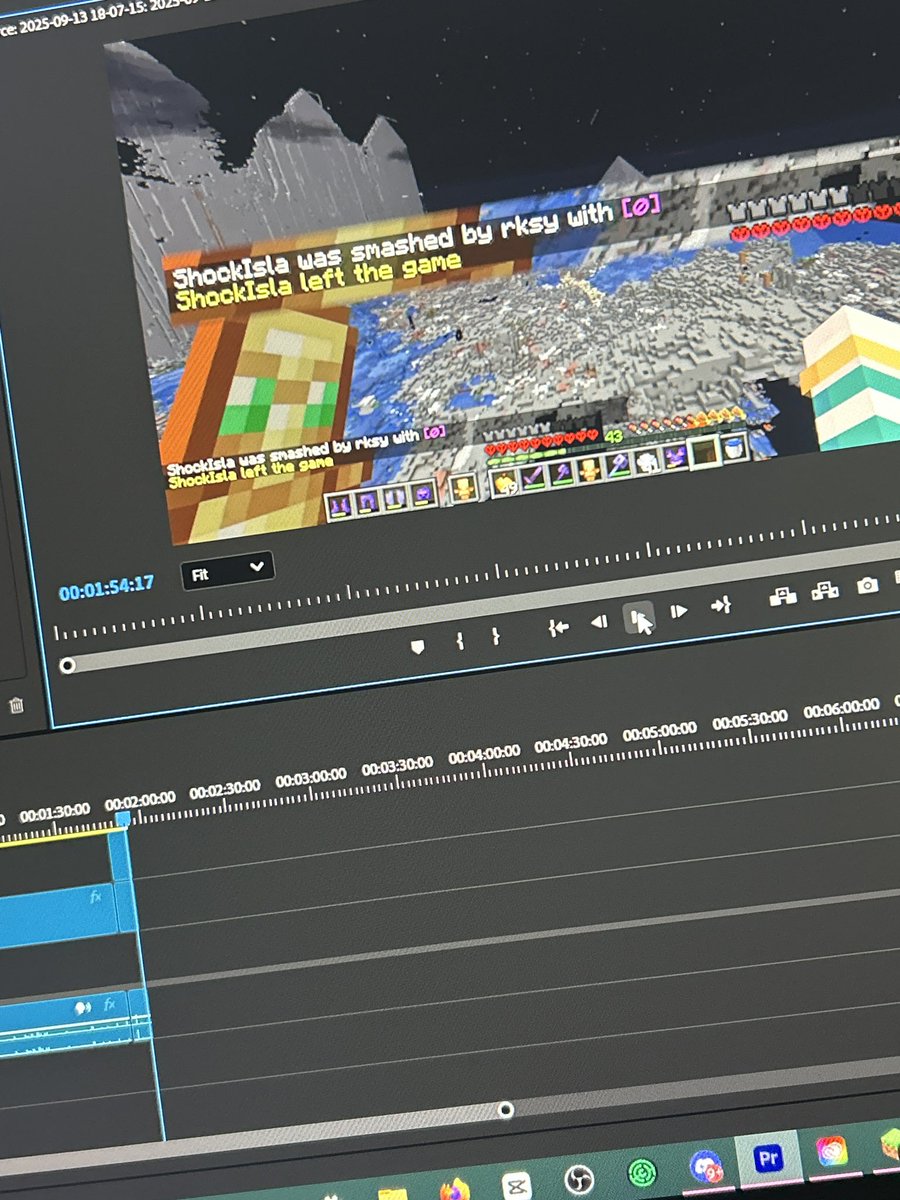
Task: Open Firefox from the taskbar
Action: (x=455, y=1191)
